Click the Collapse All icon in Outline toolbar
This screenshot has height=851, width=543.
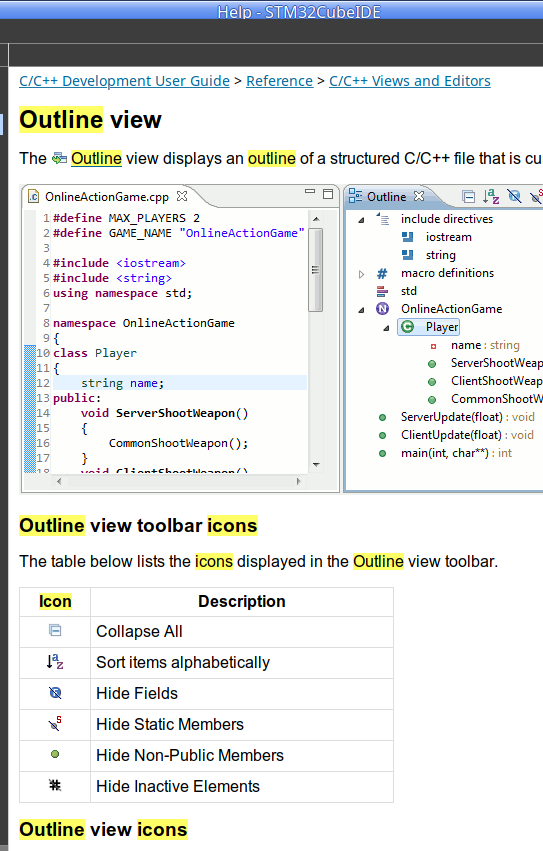(x=468, y=196)
